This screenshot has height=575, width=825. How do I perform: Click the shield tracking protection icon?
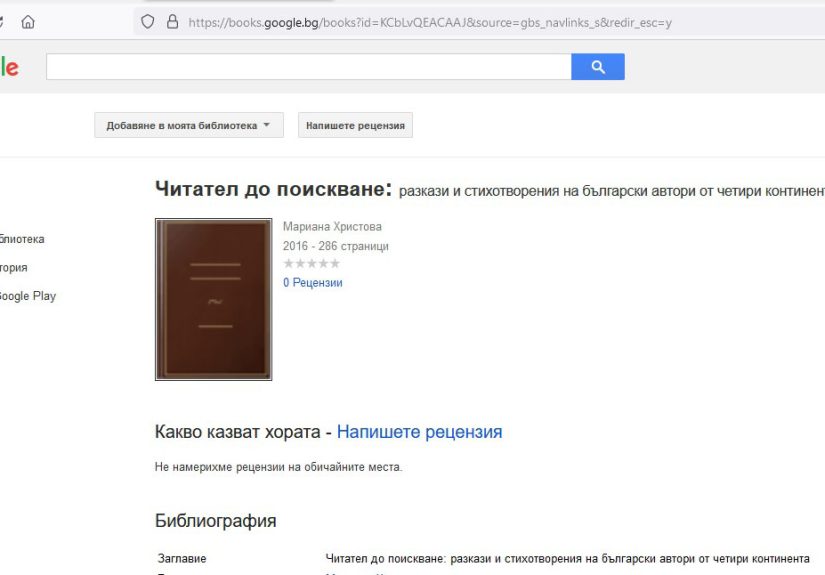point(147,22)
